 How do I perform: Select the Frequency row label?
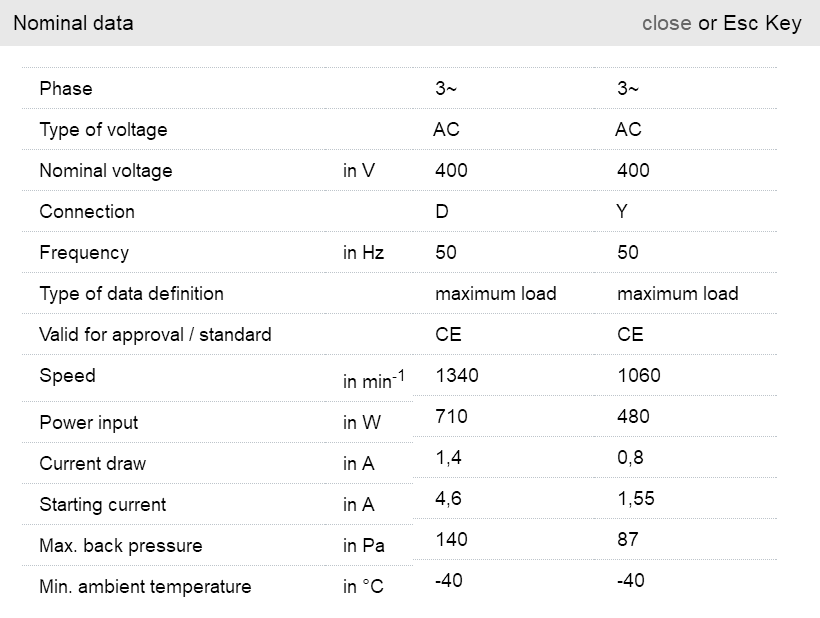pos(84,253)
